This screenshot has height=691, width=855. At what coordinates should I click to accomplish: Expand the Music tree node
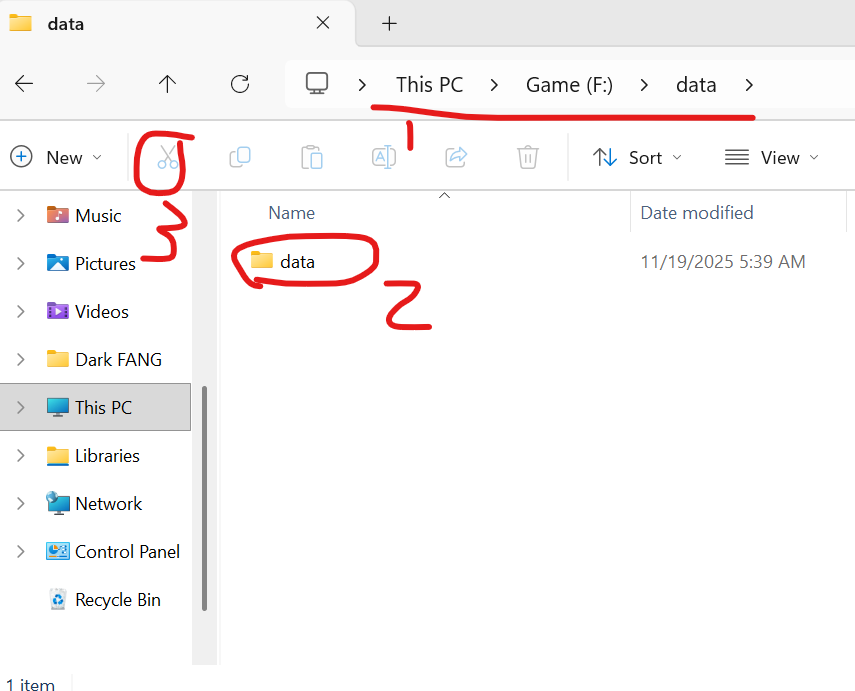point(21,215)
